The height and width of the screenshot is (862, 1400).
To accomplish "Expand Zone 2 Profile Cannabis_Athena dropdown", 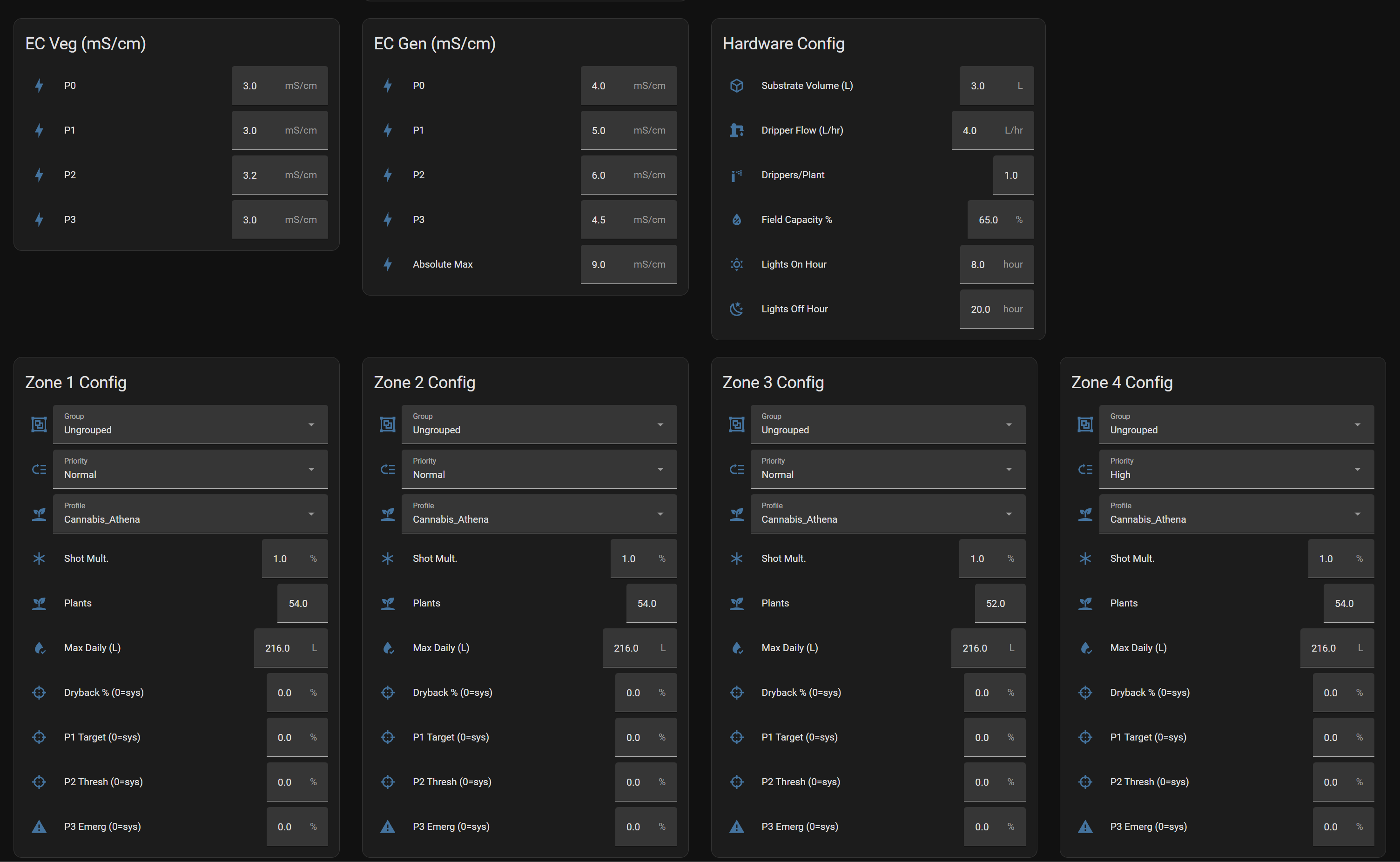I will point(538,514).
